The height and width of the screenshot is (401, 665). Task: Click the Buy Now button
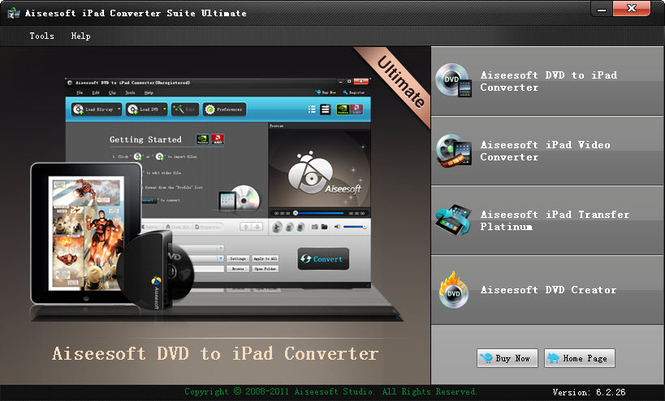(x=507, y=358)
